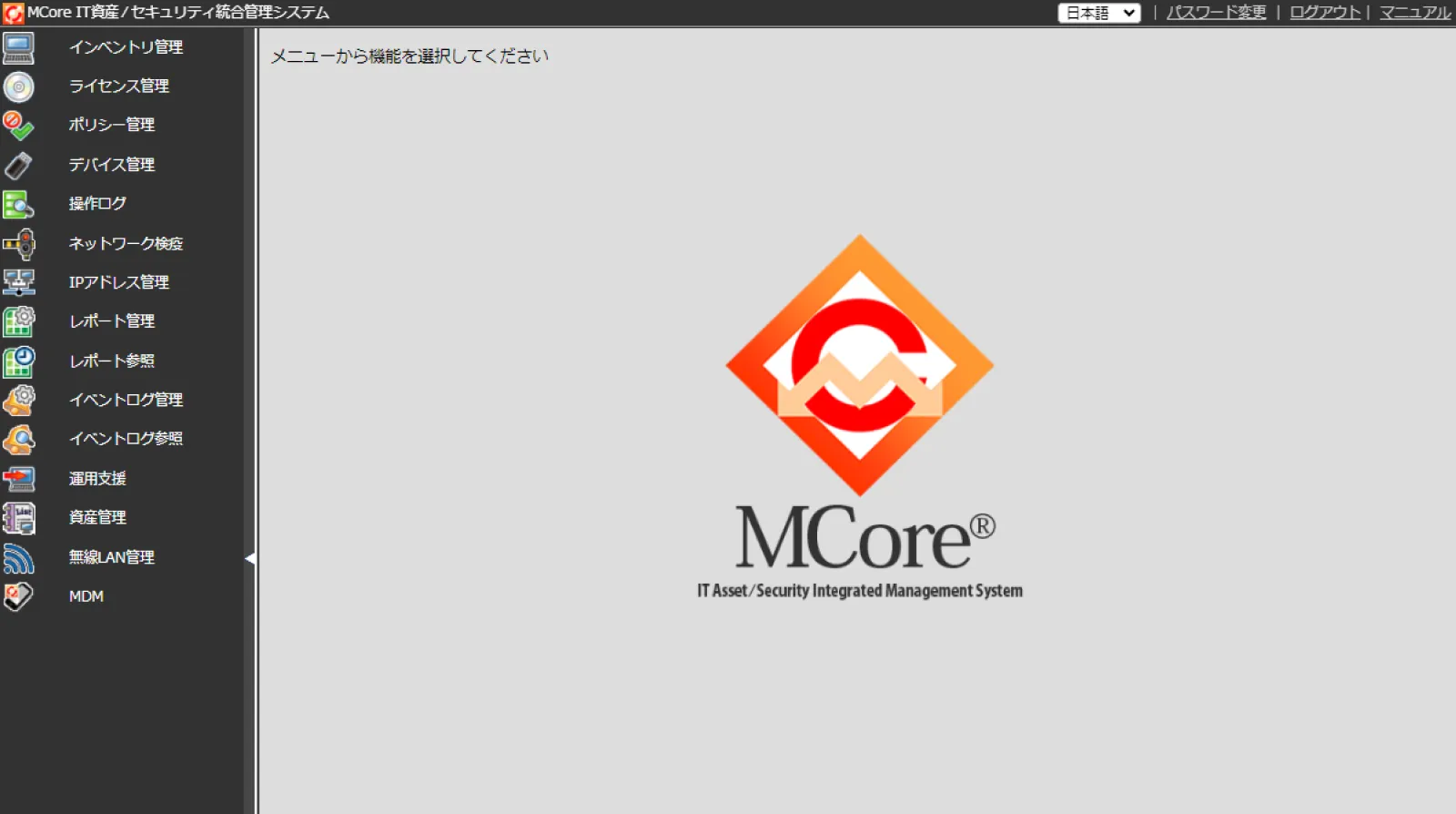This screenshot has height=814, width=1456.
Task: Select レポート参照 menu item
Action: click(112, 361)
